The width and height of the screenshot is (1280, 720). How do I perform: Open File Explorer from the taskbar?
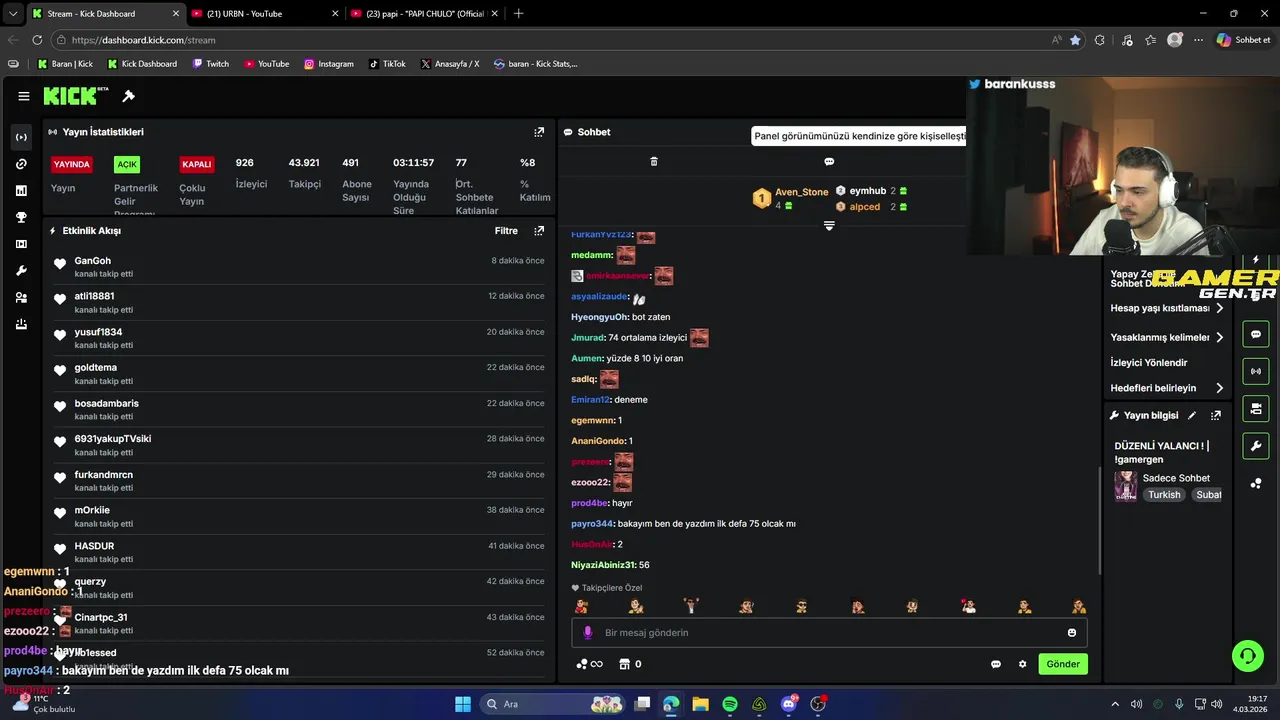pos(700,704)
